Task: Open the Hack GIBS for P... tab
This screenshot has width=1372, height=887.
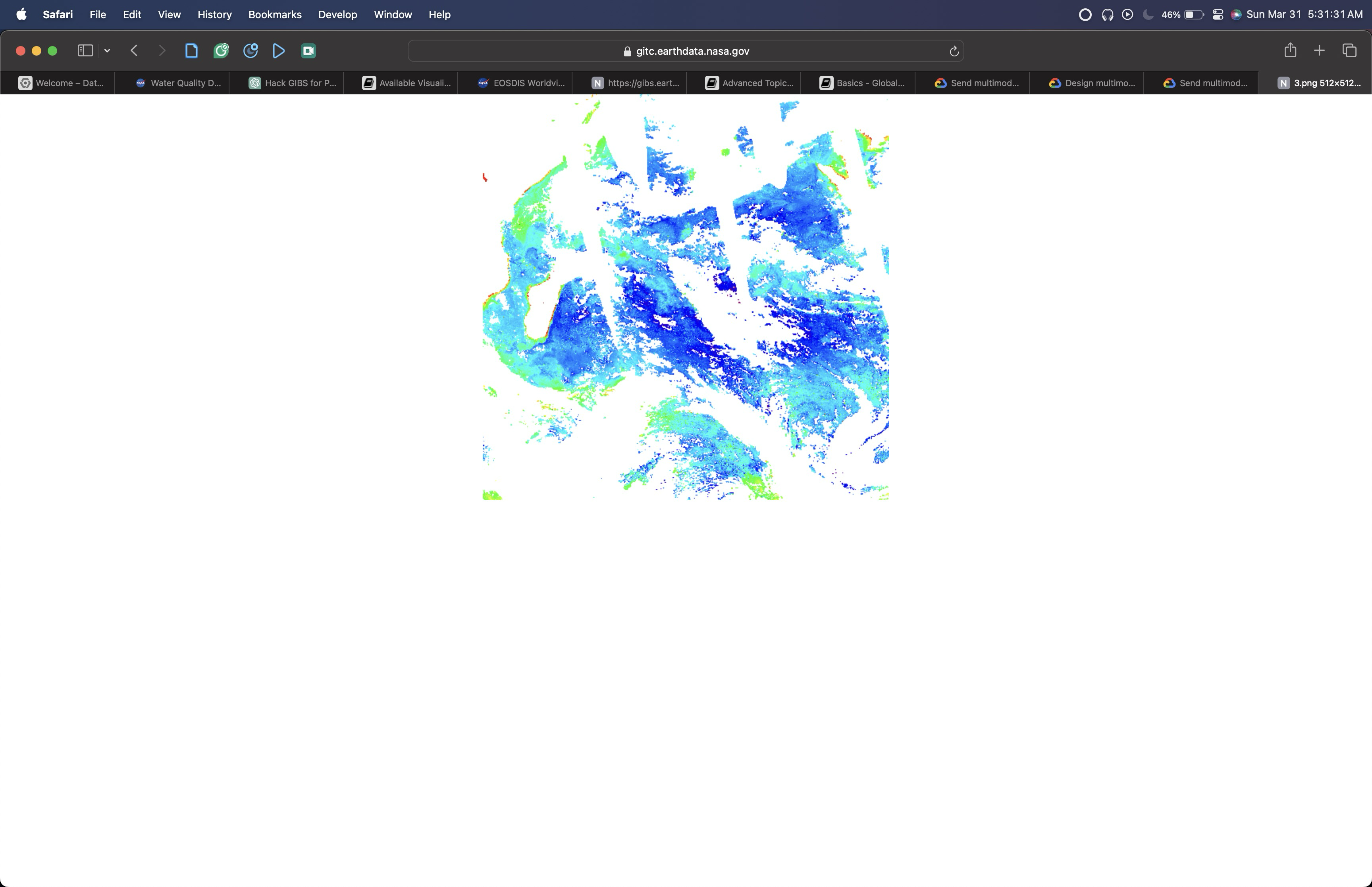Action: [293, 83]
